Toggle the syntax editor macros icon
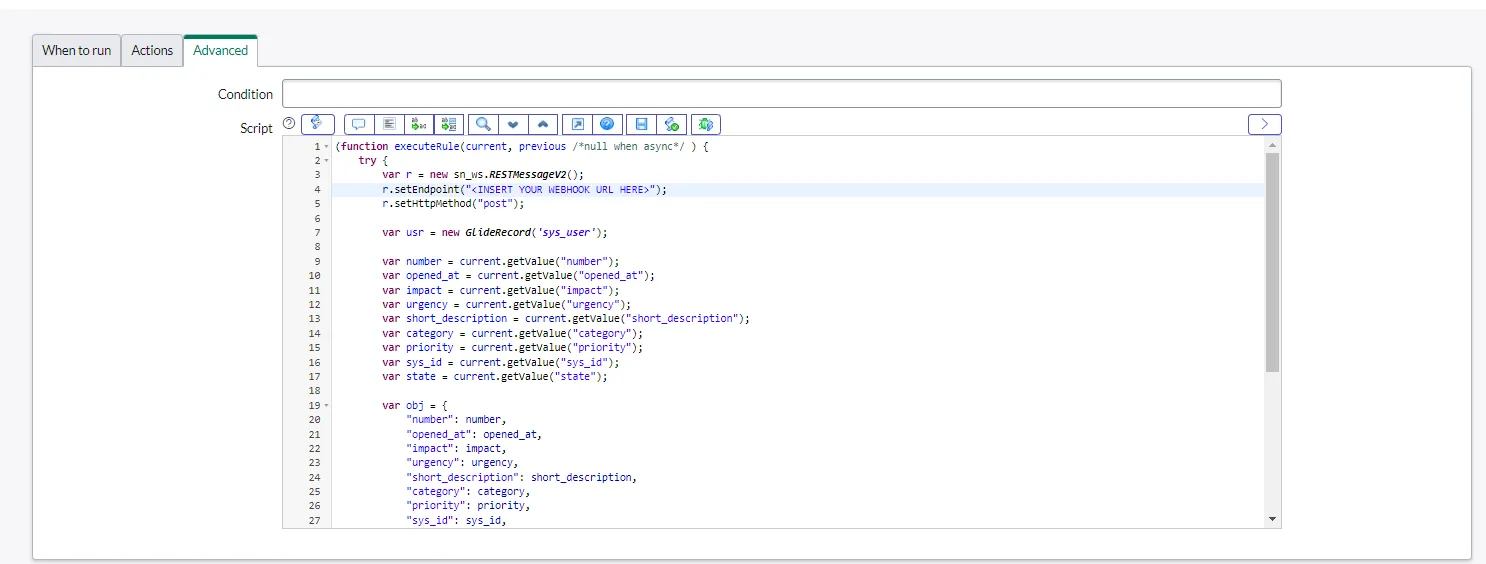 317,124
